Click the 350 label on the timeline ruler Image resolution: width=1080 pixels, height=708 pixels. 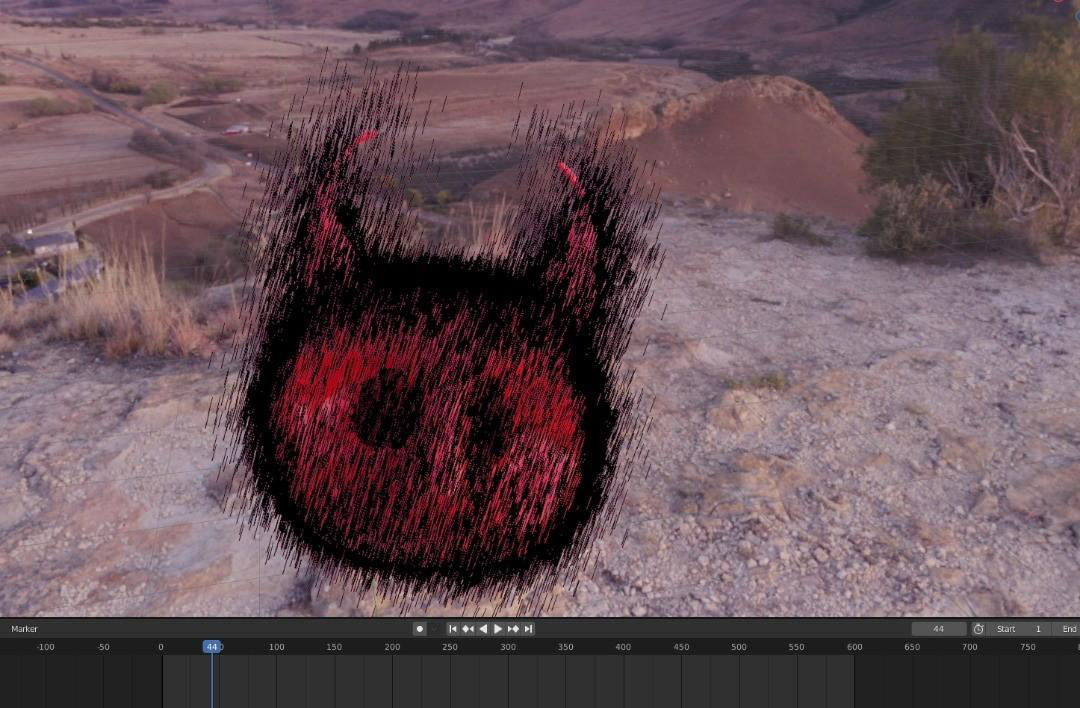click(x=565, y=647)
